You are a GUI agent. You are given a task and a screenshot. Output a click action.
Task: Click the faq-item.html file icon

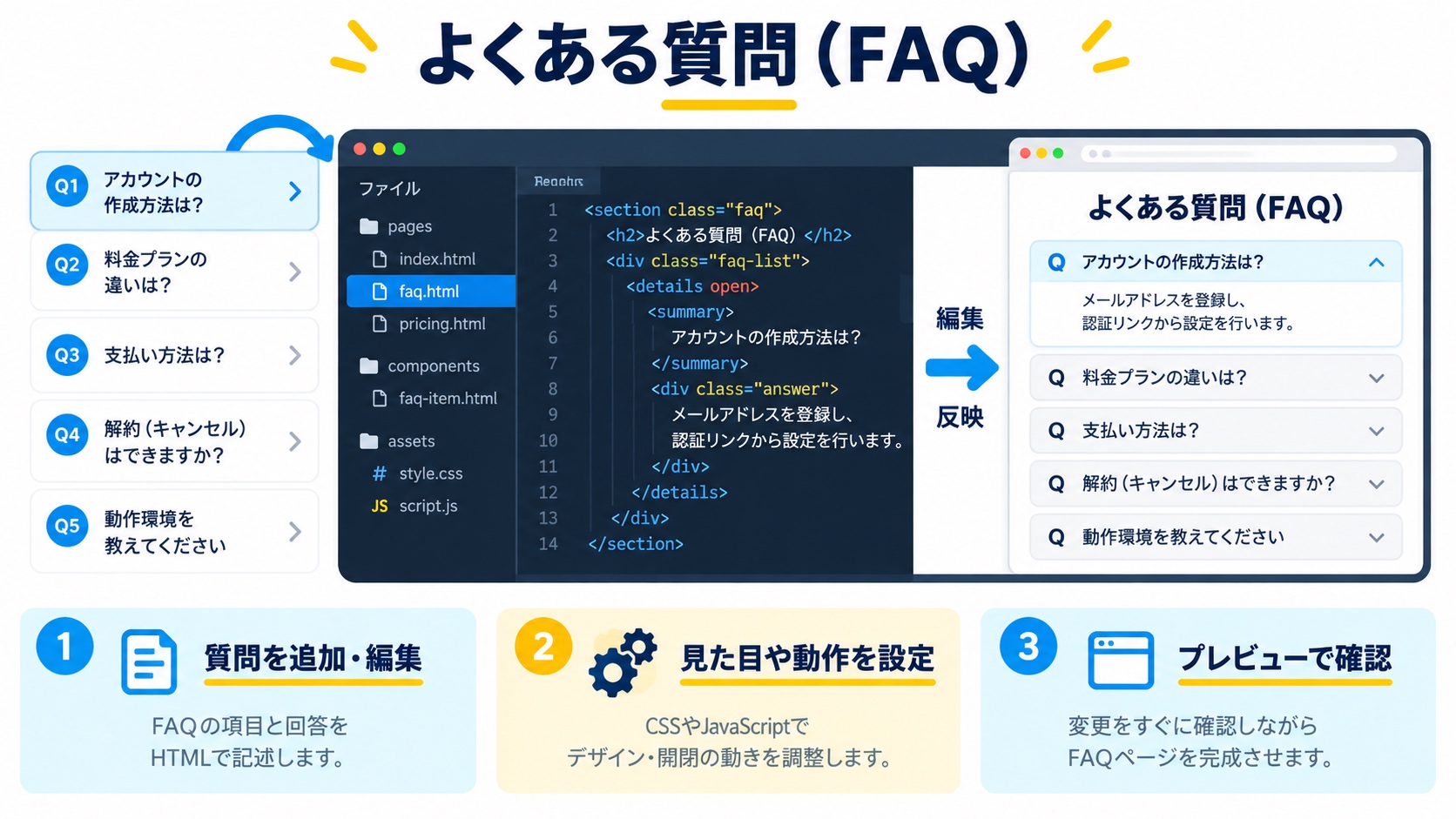pos(380,399)
